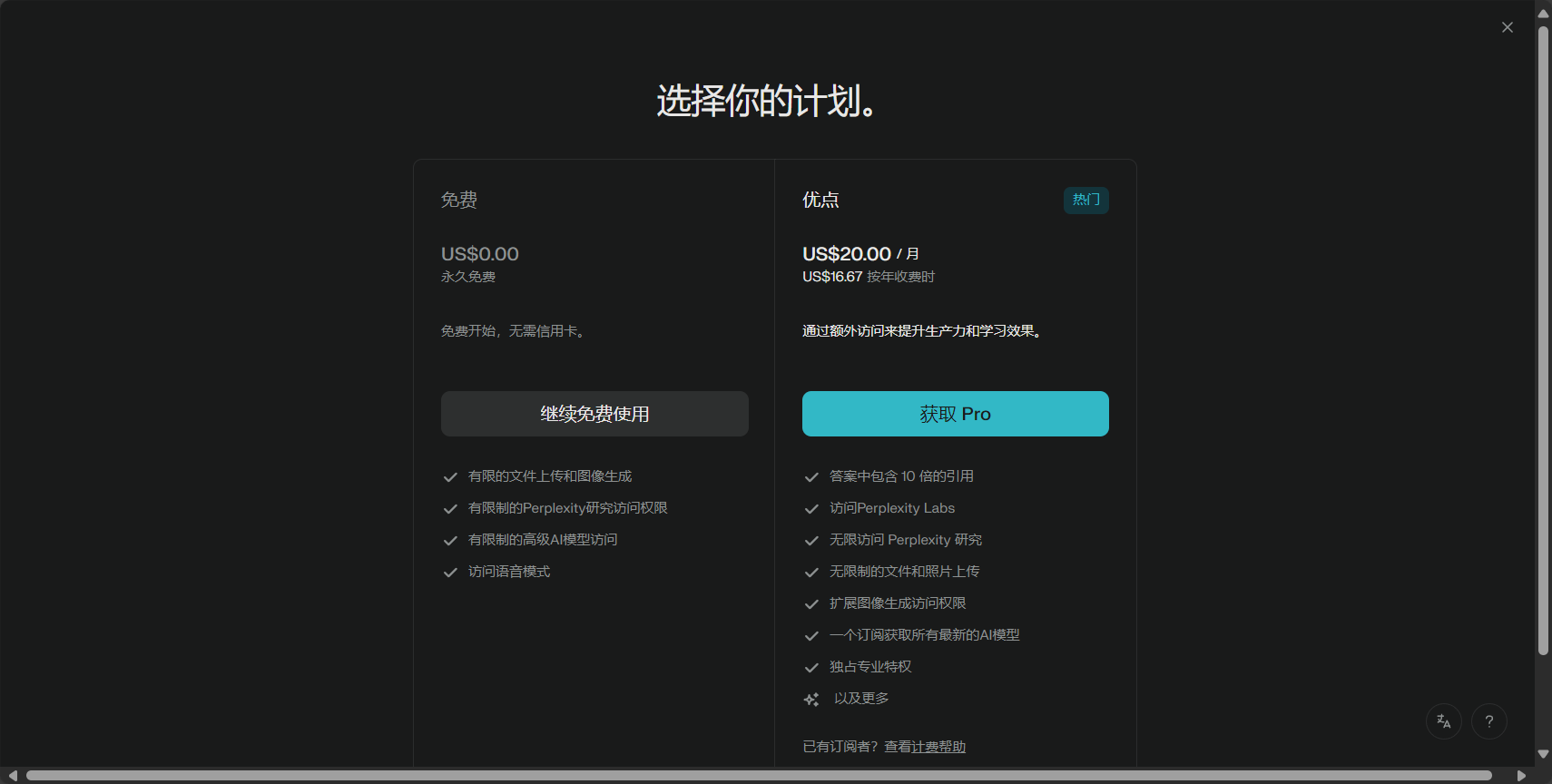Click the sparkle icon beside 以及更多
Screen dimensions: 1552x784
(811, 699)
